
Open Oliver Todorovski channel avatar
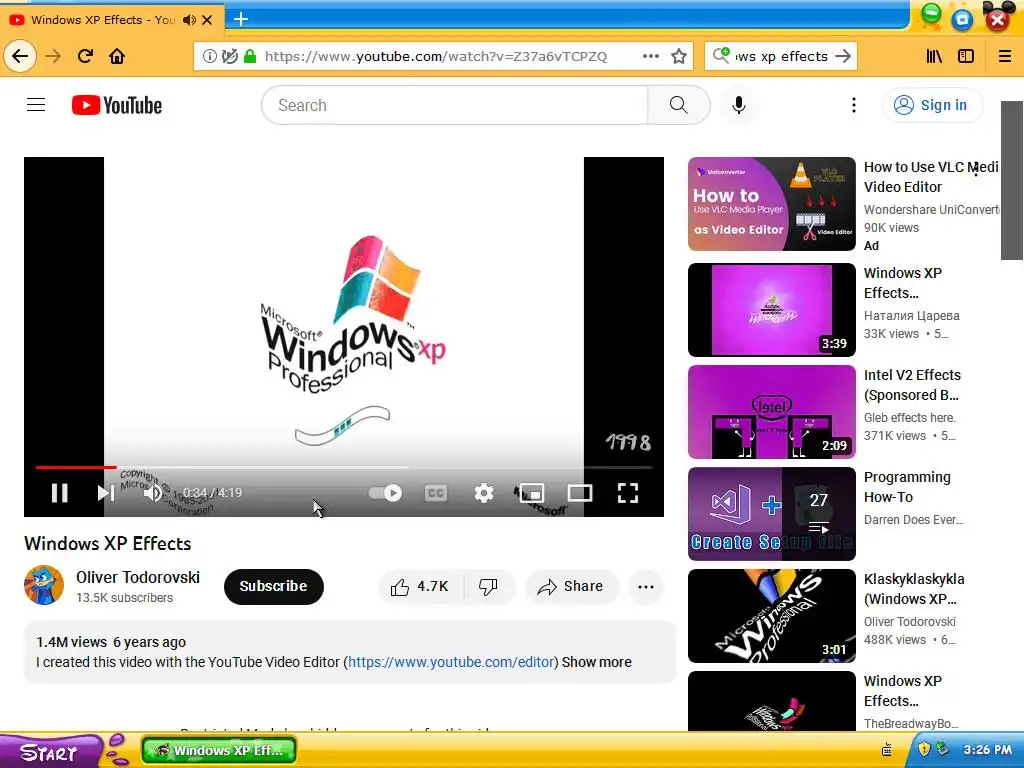tap(44, 585)
